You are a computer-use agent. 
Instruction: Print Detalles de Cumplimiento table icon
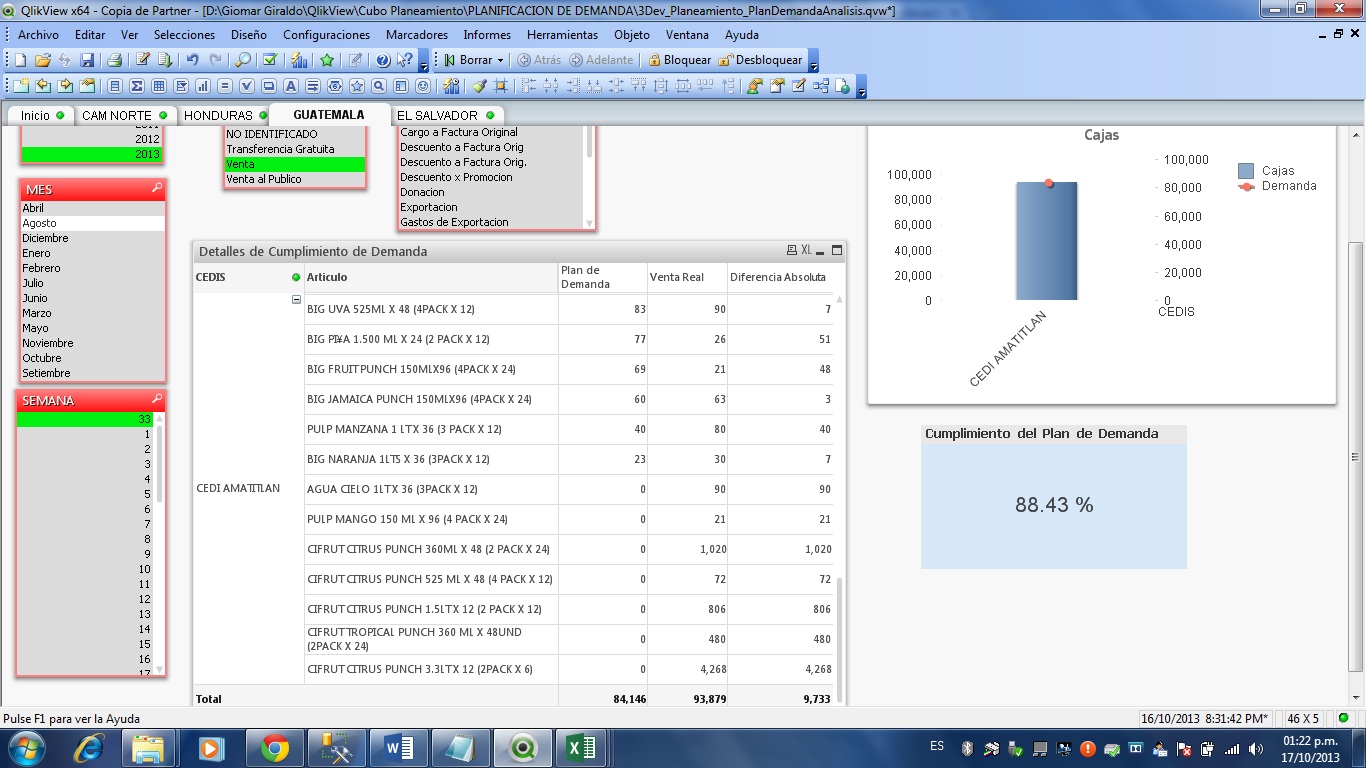point(792,251)
